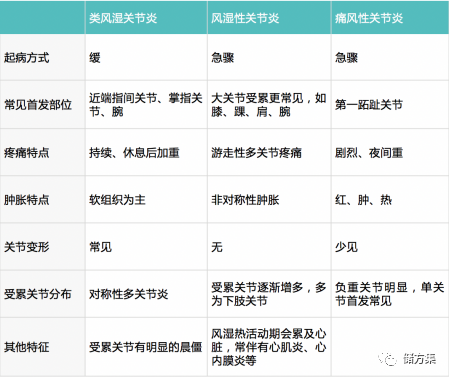The image size is (449, 378).
Task: Select the 肿胀特点 row label
Action: 26,200
